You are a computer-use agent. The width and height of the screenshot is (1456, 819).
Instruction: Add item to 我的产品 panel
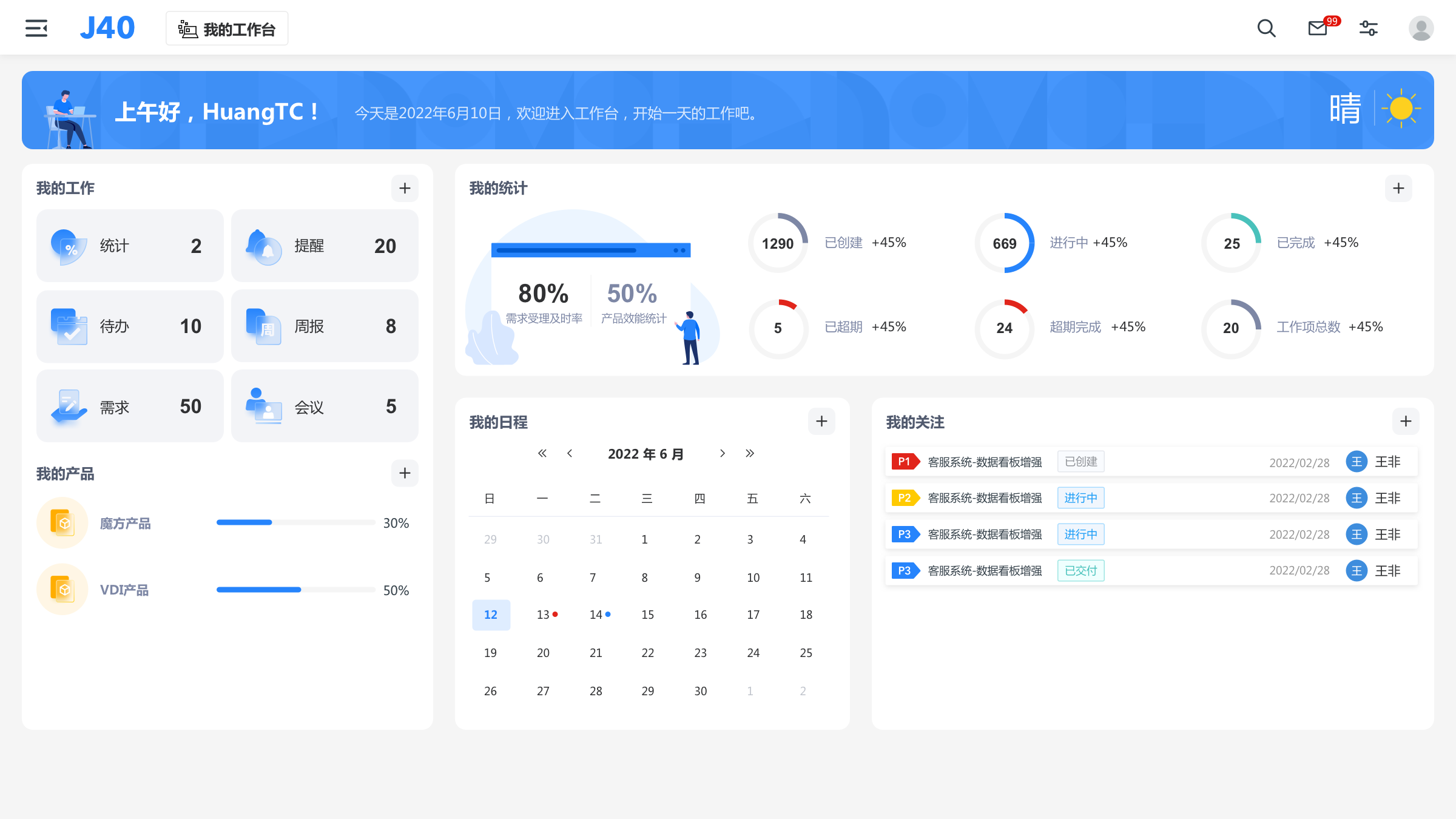[405, 473]
